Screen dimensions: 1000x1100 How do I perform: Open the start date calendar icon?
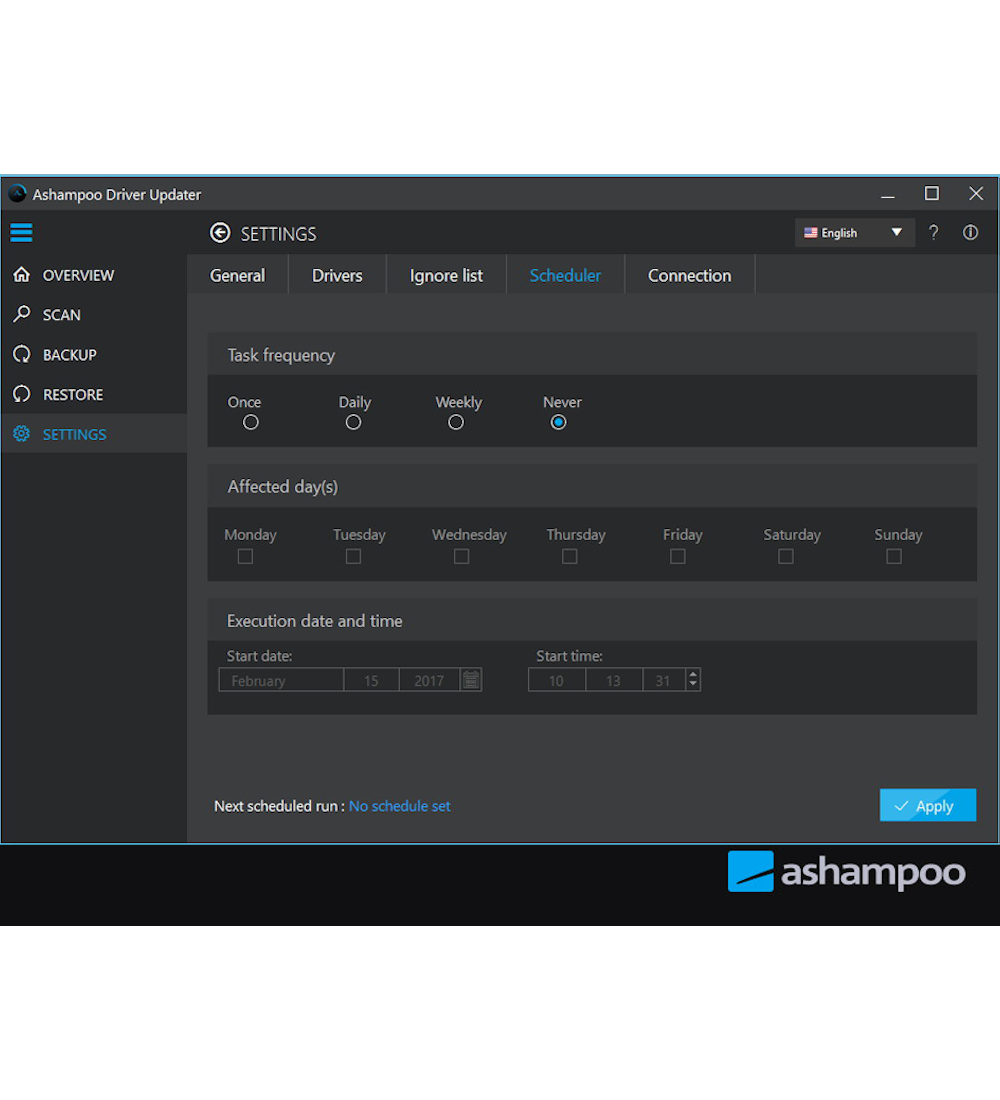click(x=471, y=680)
